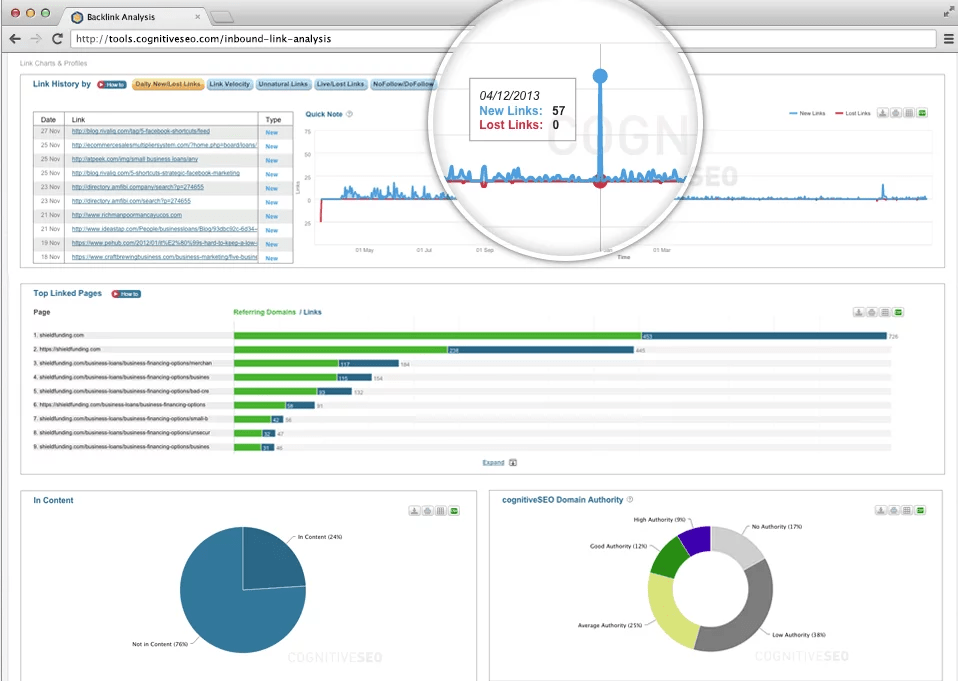The width and height of the screenshot is (958, 681).
Task: Open the How to video for Link History
Action: [x=112, y=84]
